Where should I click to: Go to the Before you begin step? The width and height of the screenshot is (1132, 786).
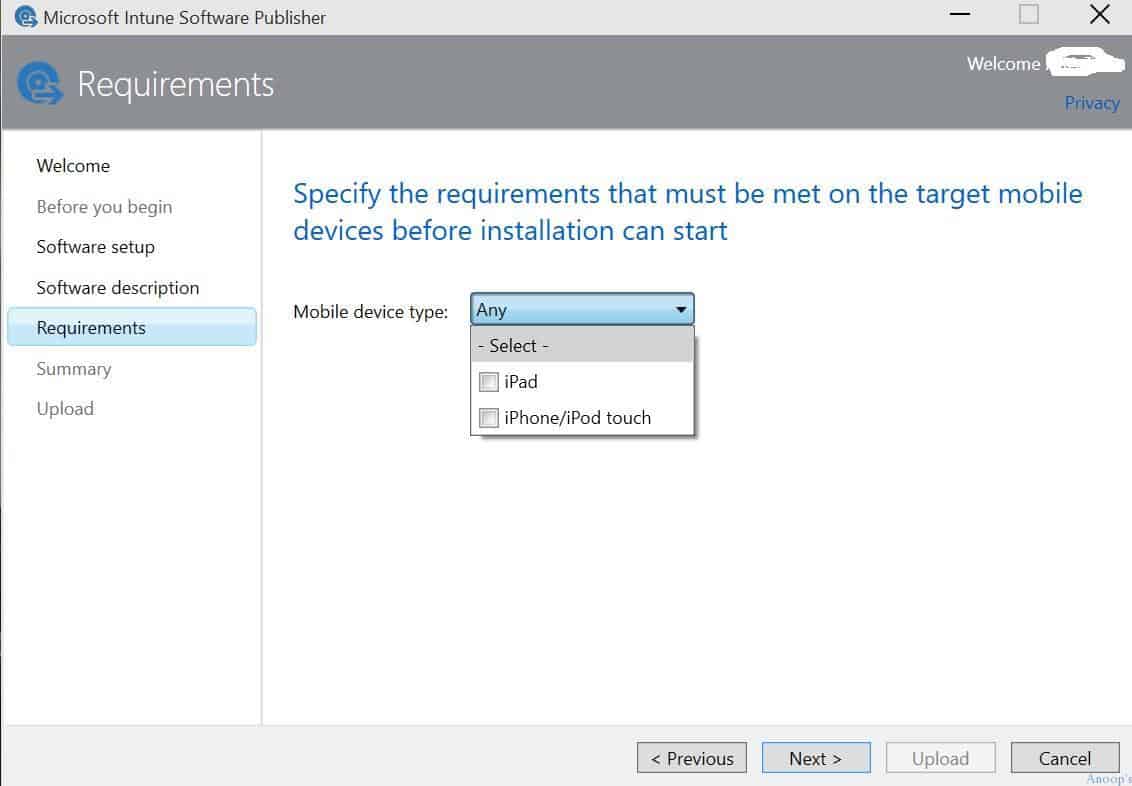[x=105, y=207]
